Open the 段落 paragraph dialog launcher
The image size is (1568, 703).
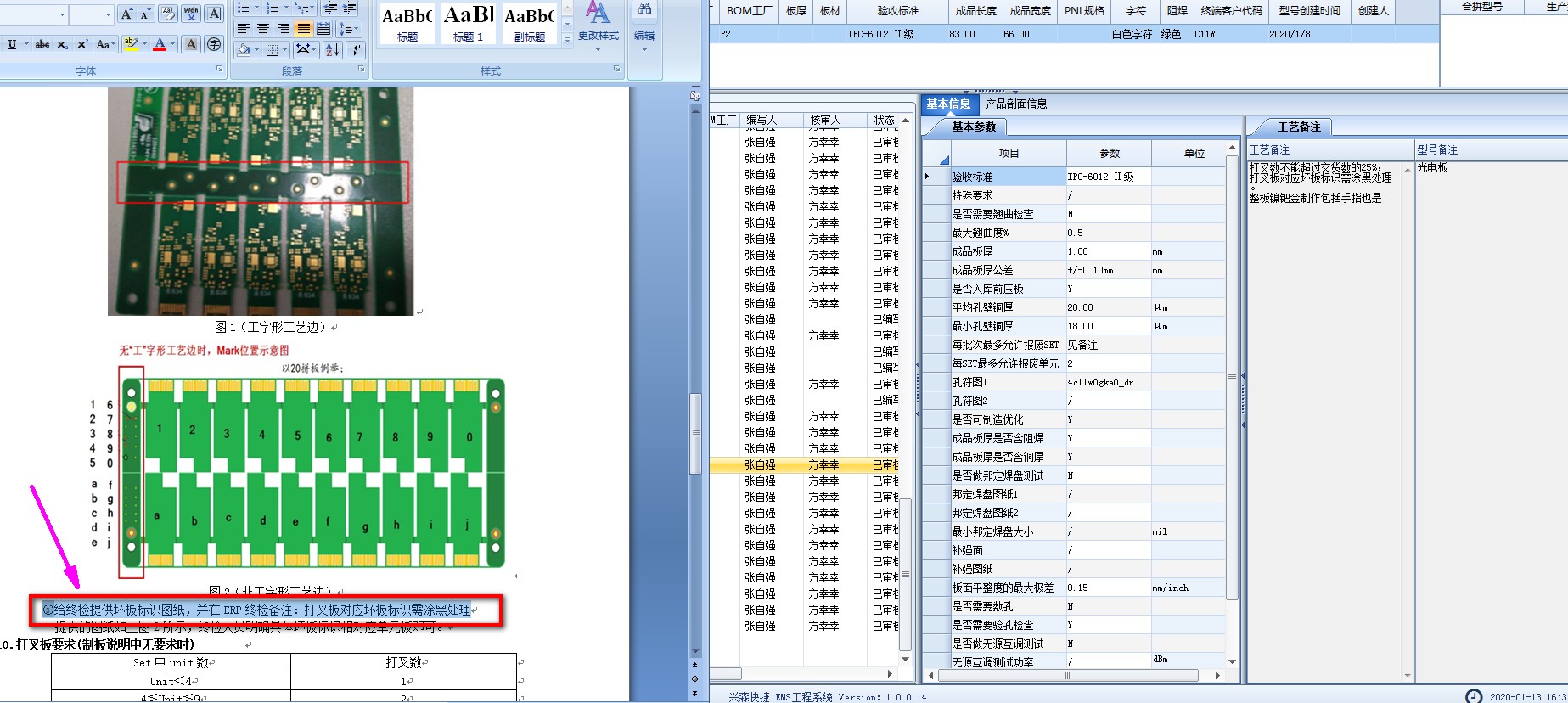(x=362, y=69)
